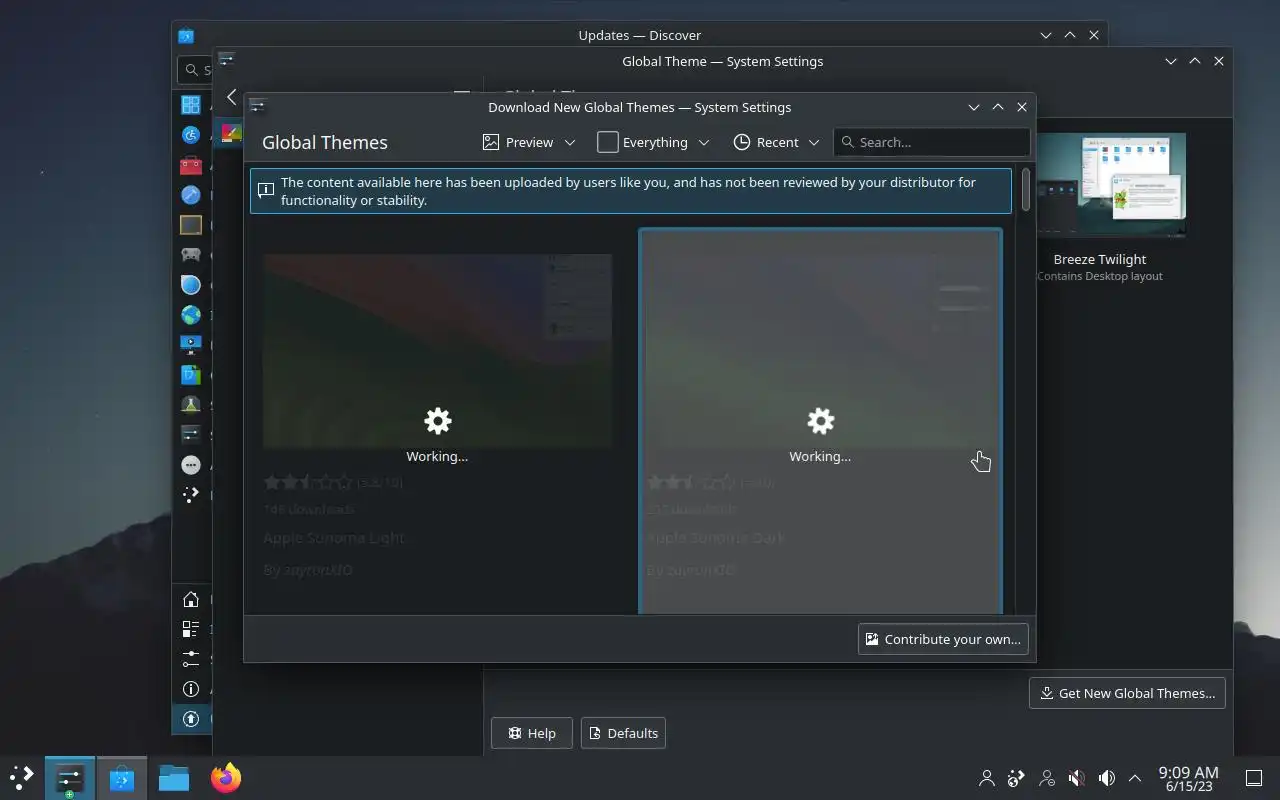Screen dimensions: 1280x800
Task: Click the Show Desktop button in the panel
Action: (1253, 778)
